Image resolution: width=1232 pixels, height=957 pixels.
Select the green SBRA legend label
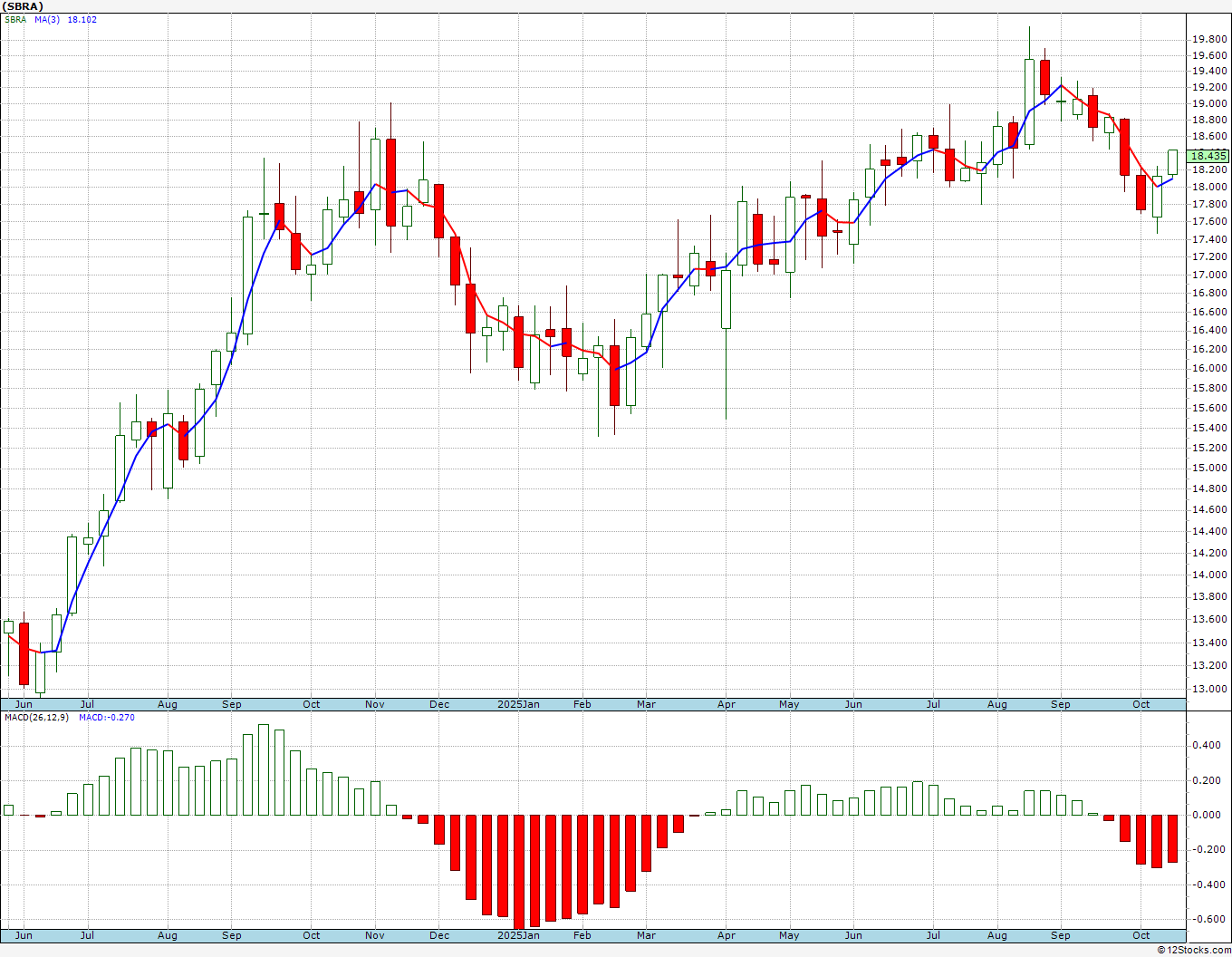click(x=16, y=20)
